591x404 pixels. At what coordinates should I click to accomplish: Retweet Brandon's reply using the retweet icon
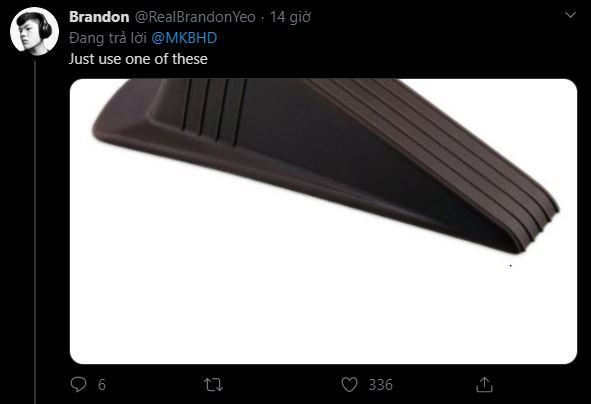click(x=213, y=385)
